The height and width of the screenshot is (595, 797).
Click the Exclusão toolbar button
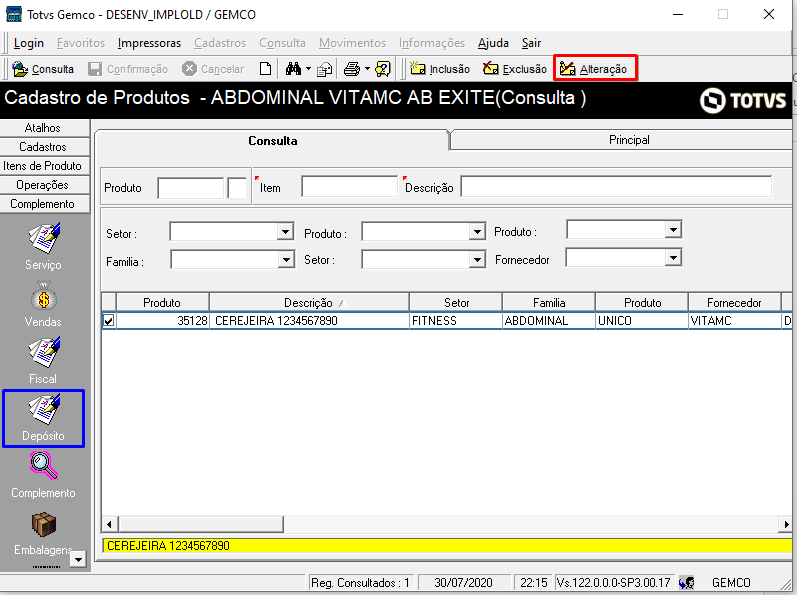click(515, 69)
